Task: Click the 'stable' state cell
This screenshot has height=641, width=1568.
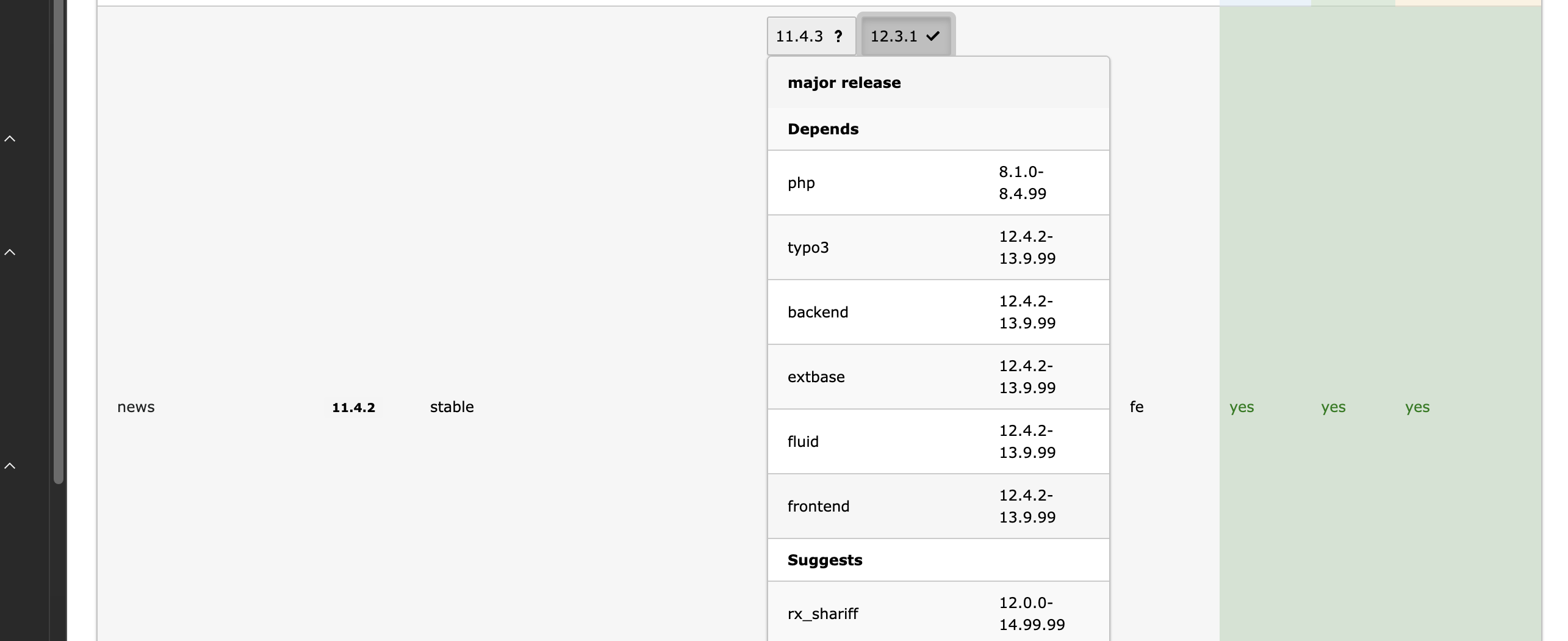Action: tap(451, 407)
